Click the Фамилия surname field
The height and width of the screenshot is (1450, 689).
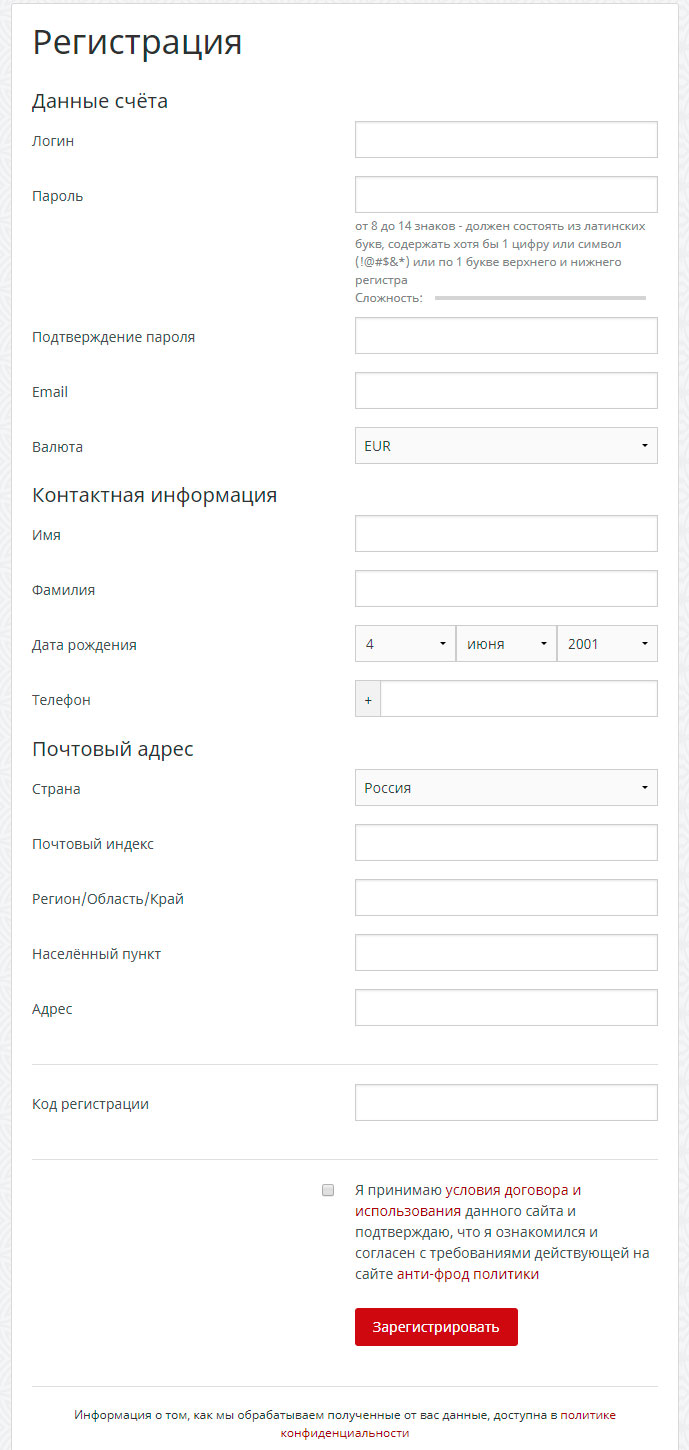tap(506, 589)
